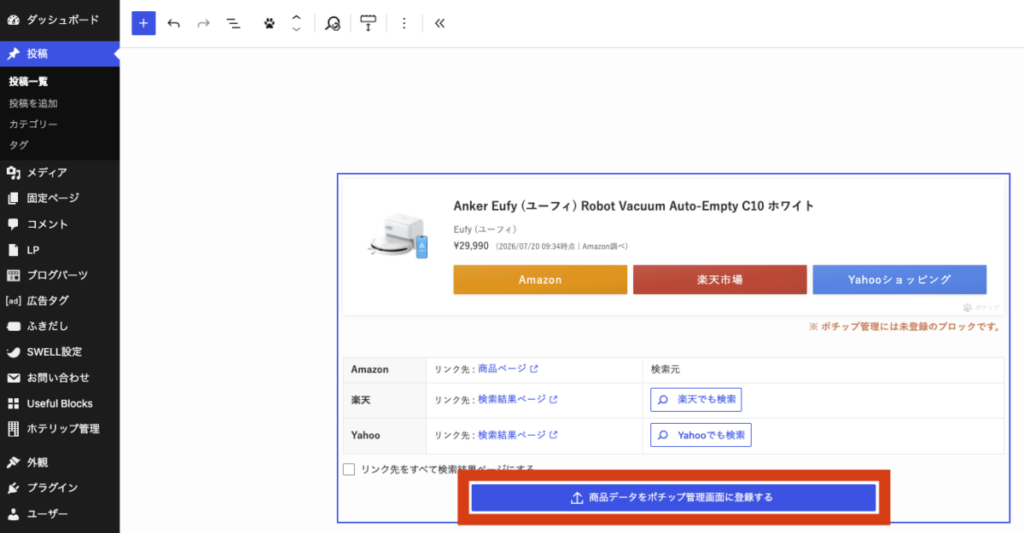Open the post list submenu item
Viewport: 1024px width, 533px height.
pyautogui.click(x=28, y=82)
